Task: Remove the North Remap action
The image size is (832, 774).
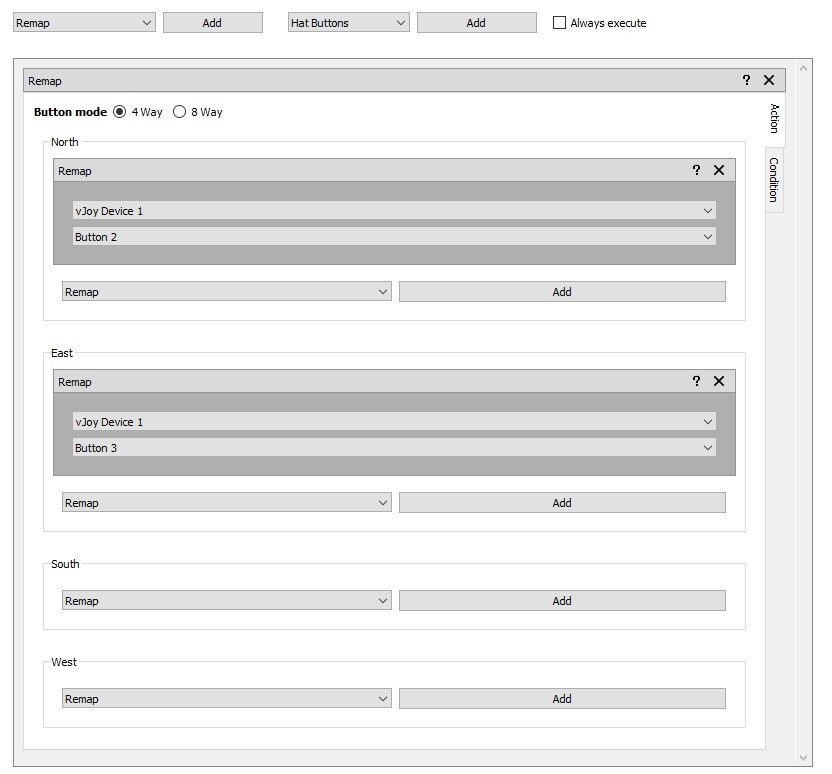Action: coord(719,170)
